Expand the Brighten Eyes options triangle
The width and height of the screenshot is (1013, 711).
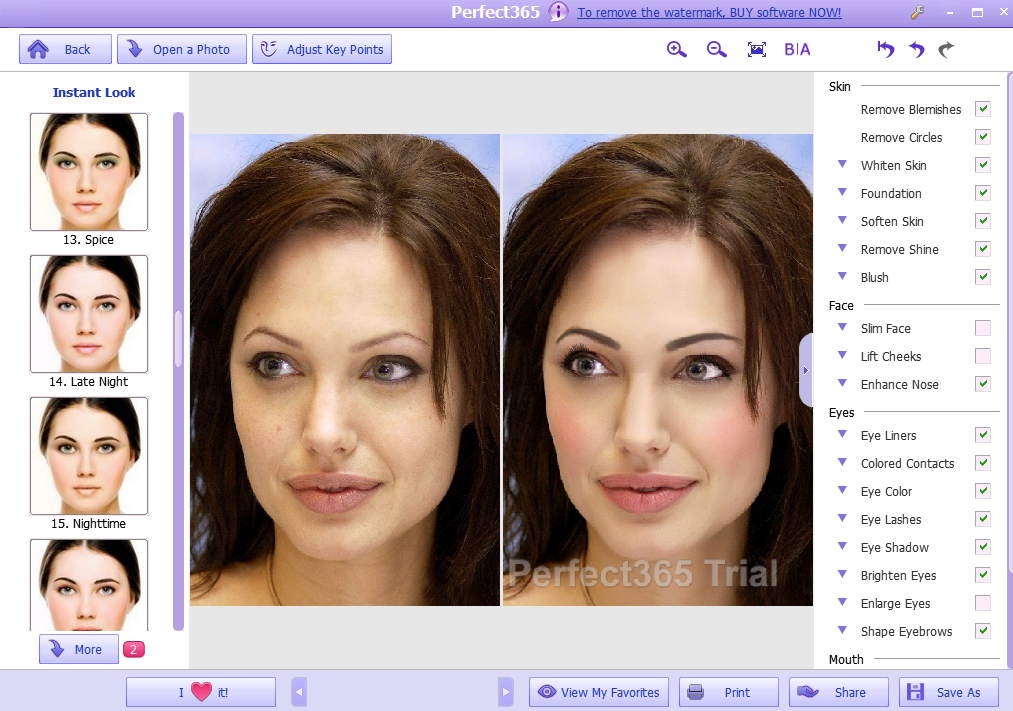click(842, 574)
